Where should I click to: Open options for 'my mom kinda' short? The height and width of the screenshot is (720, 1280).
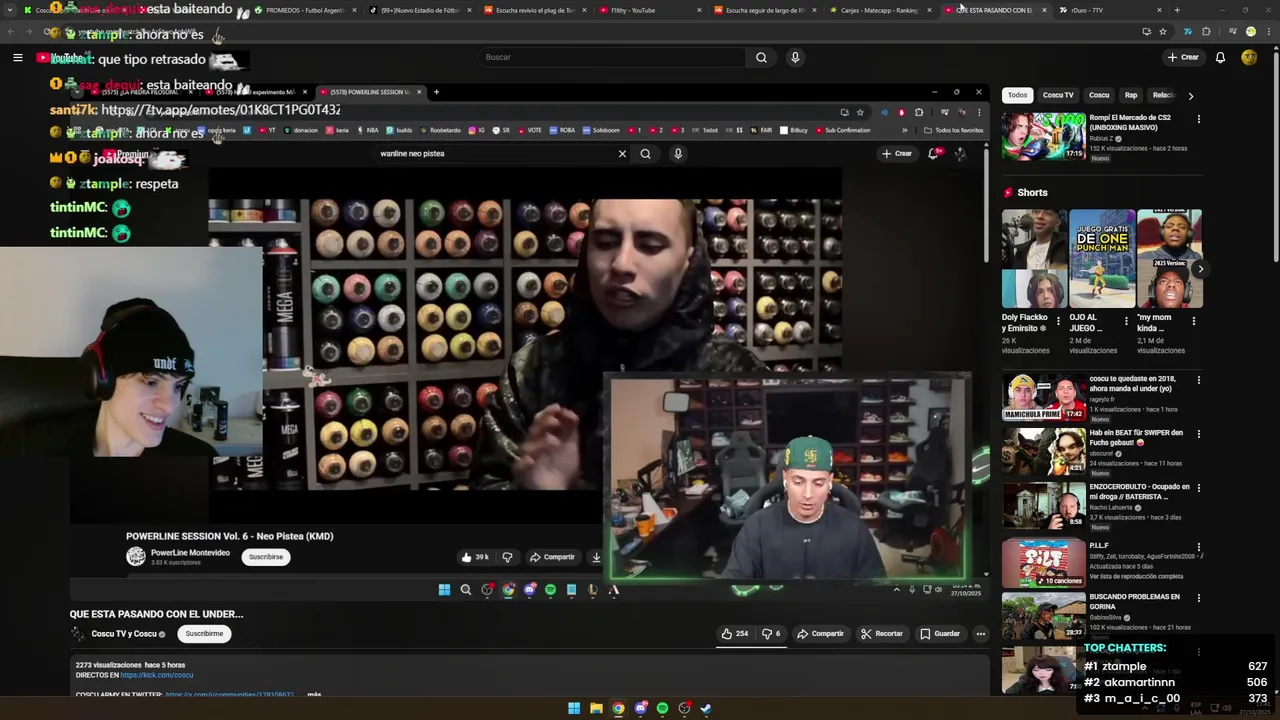[1193, 321]
